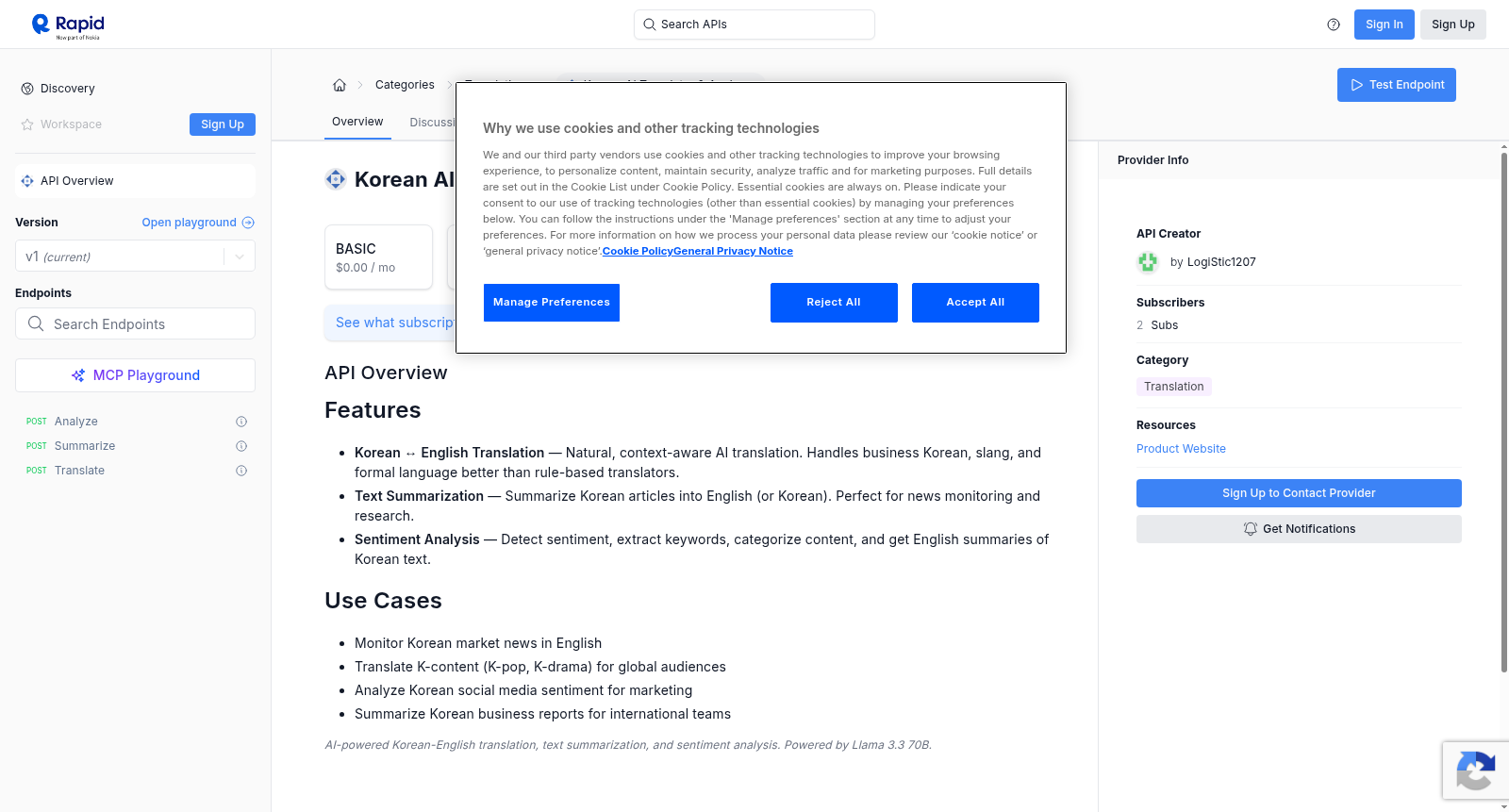This screenshot has width=1509, height=812.
Task: Click the Discovery compass icon
Action: point(27,89)
